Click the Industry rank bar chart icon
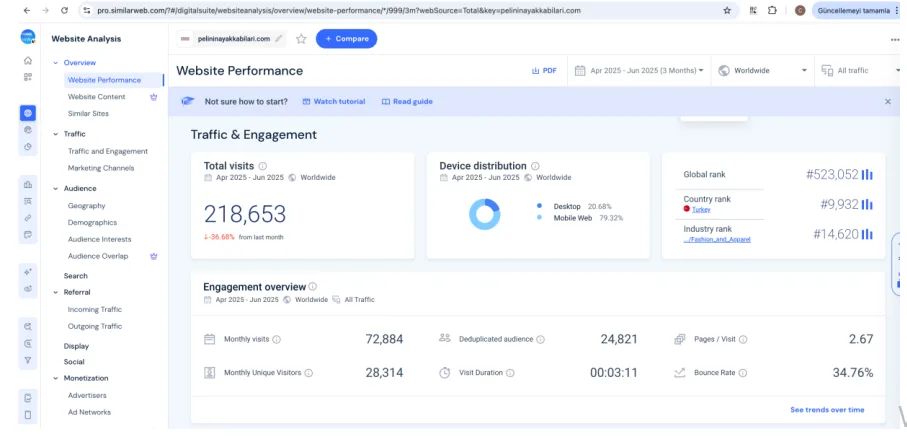 click(x=867, y=234)
